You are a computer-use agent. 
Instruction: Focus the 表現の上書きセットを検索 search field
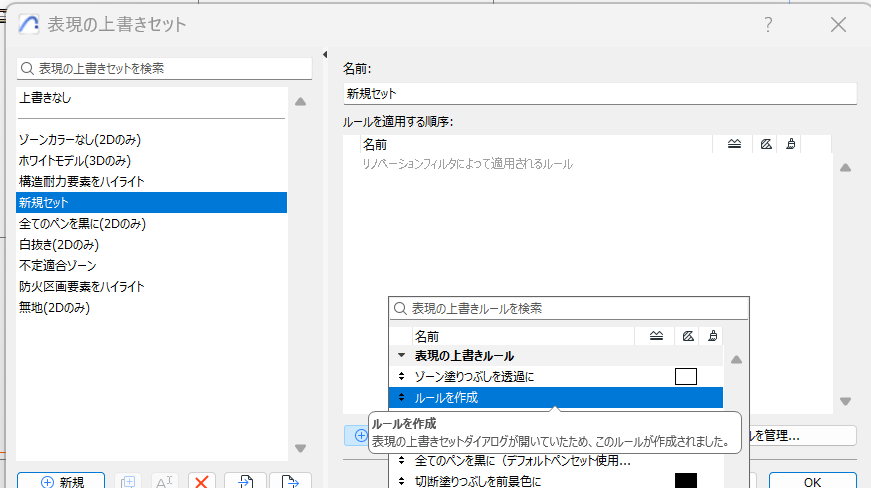point(164,68)
